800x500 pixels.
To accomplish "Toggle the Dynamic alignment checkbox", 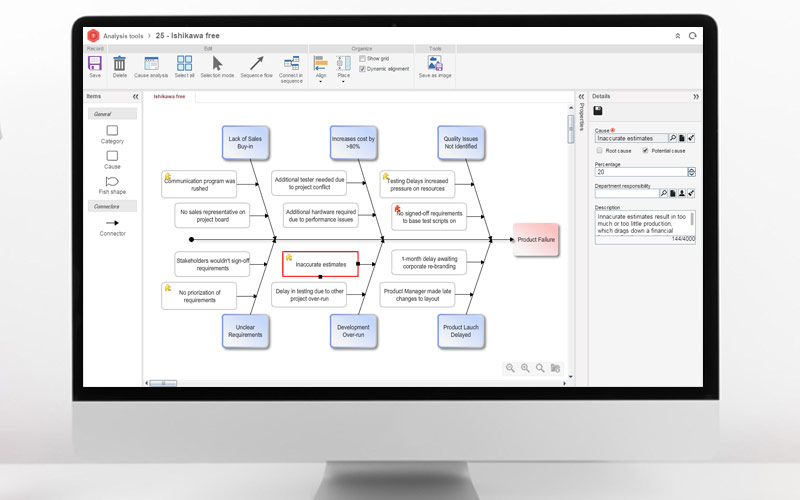I will [x=362, y=69].
